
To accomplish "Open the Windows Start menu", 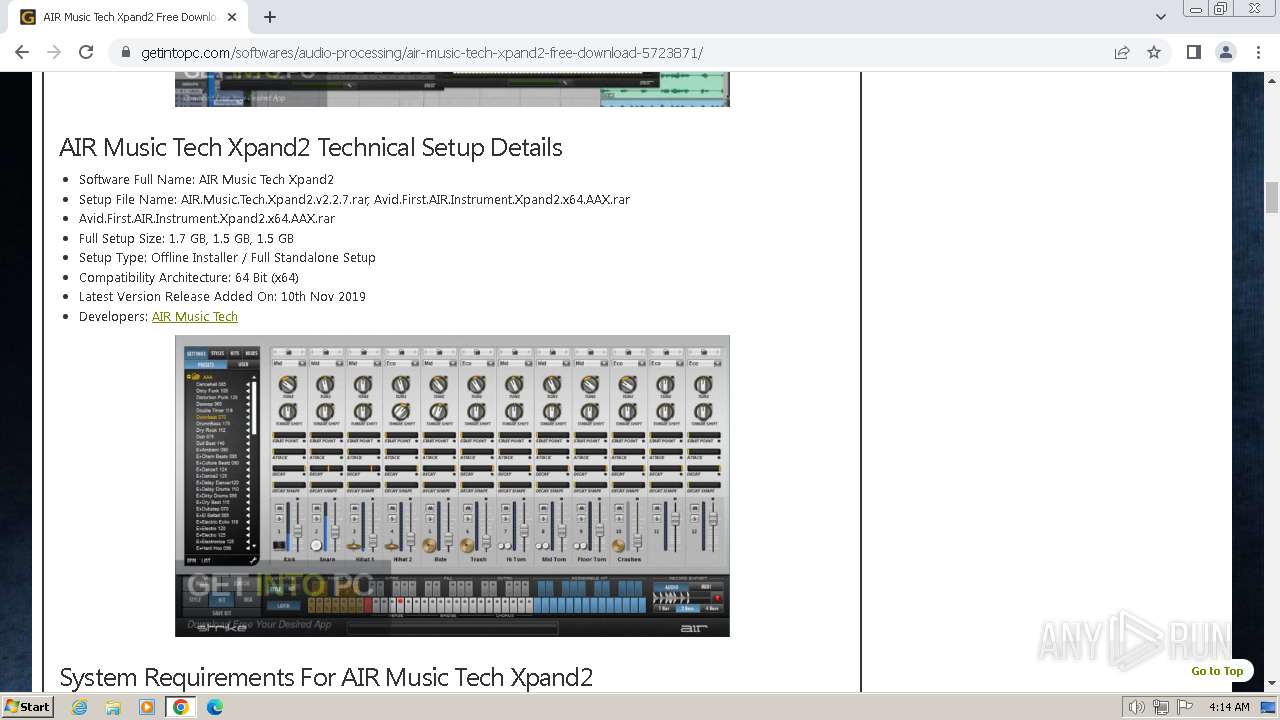I will [27, 706].
